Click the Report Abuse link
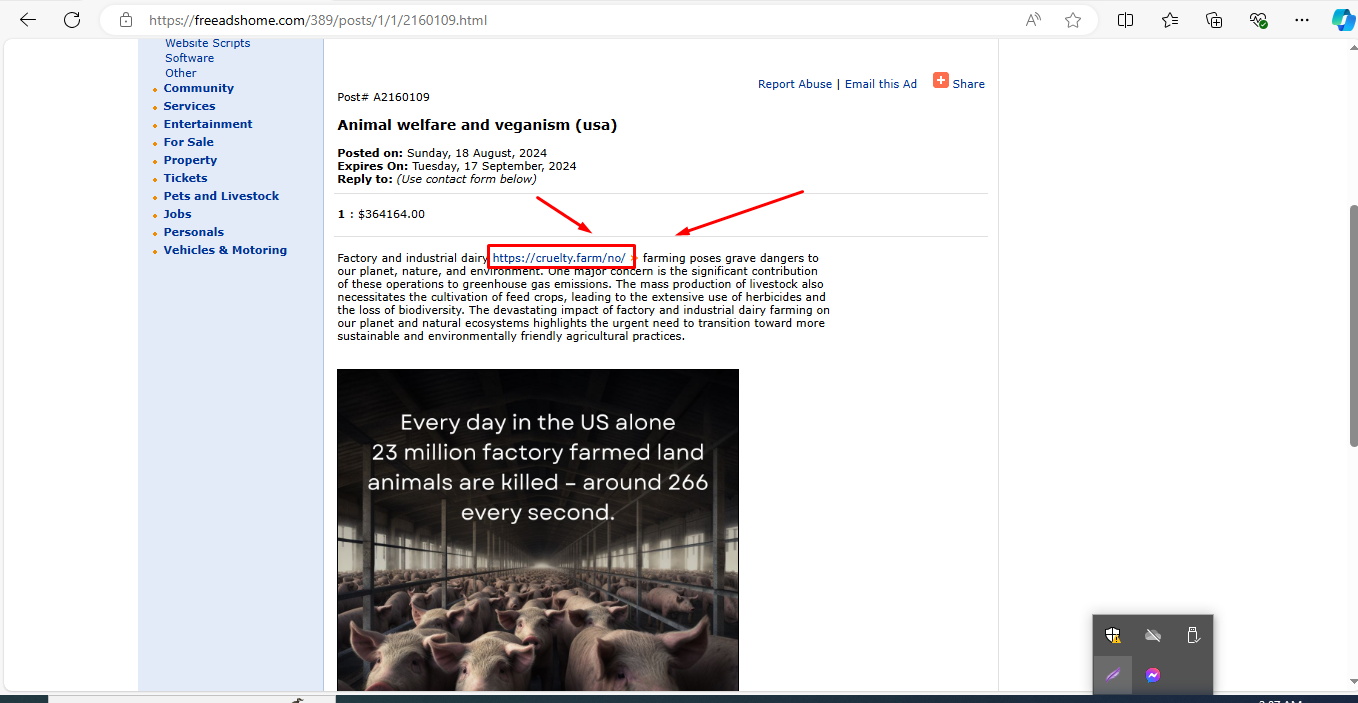Screen dimensions: 1358x703 [x=795, y=84]
